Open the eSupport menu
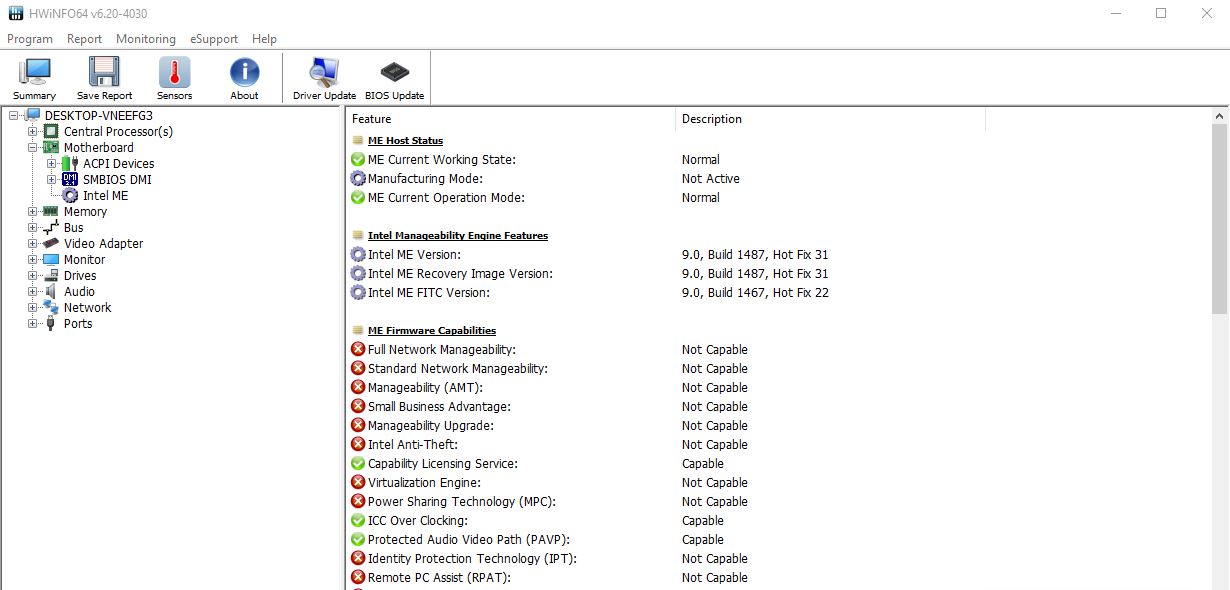This screenshot has width=1230, height=590. [x=214, y=39]
